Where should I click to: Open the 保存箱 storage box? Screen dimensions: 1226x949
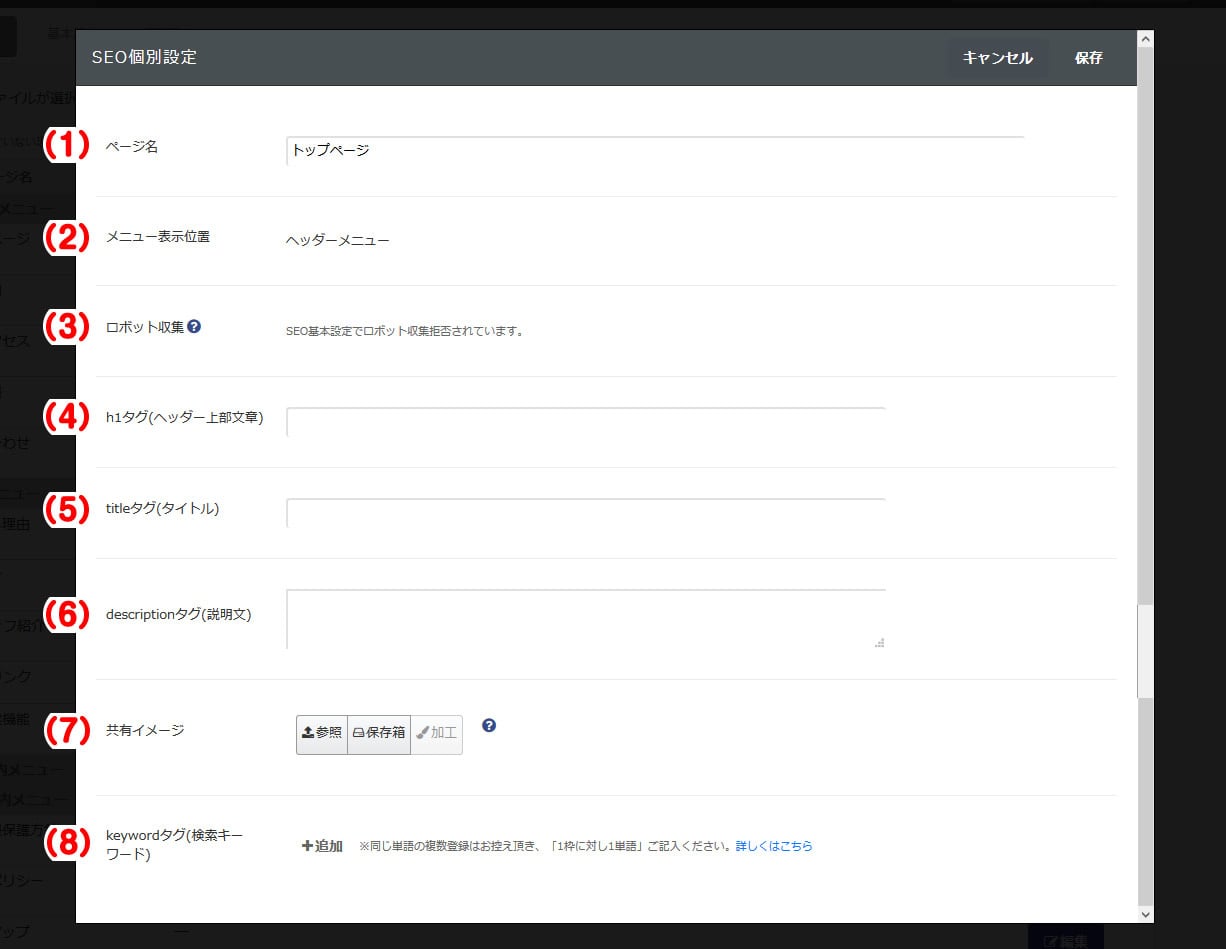click(379, 733)
